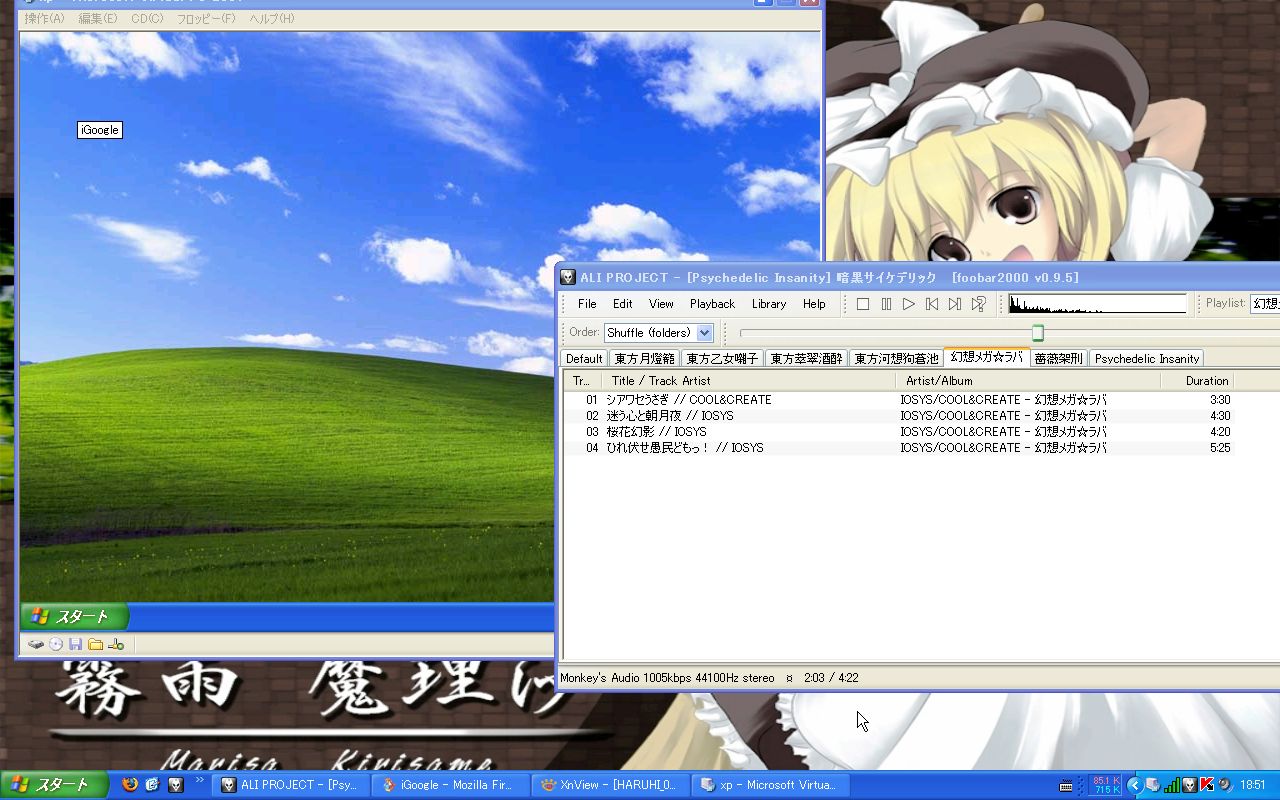
Task: Open フロッピー(F) menu in Virtual PC window
Action: [206, 19]
